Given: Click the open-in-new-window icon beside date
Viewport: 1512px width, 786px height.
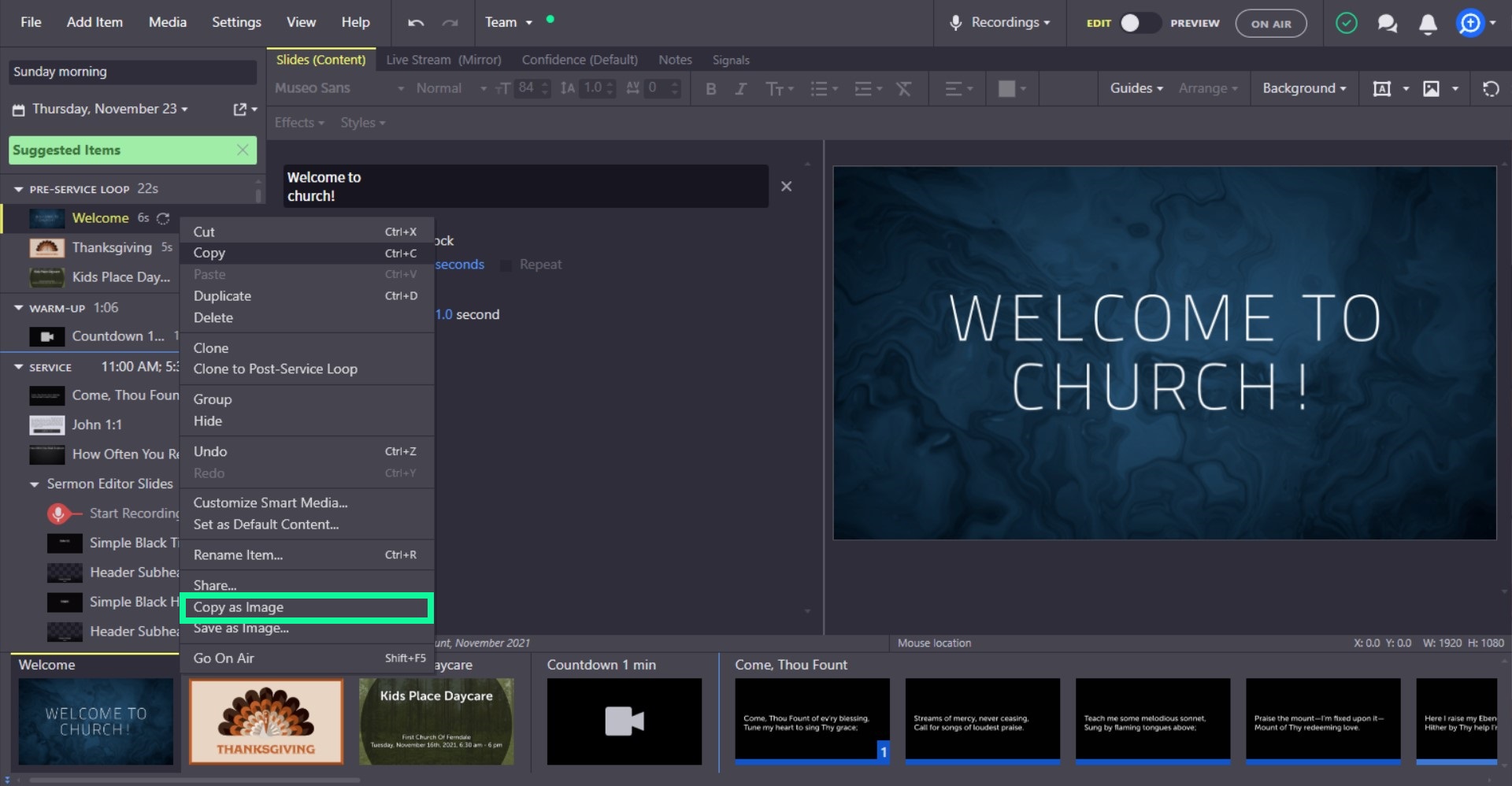Looking at the screenshot, I should pos(240,109).
